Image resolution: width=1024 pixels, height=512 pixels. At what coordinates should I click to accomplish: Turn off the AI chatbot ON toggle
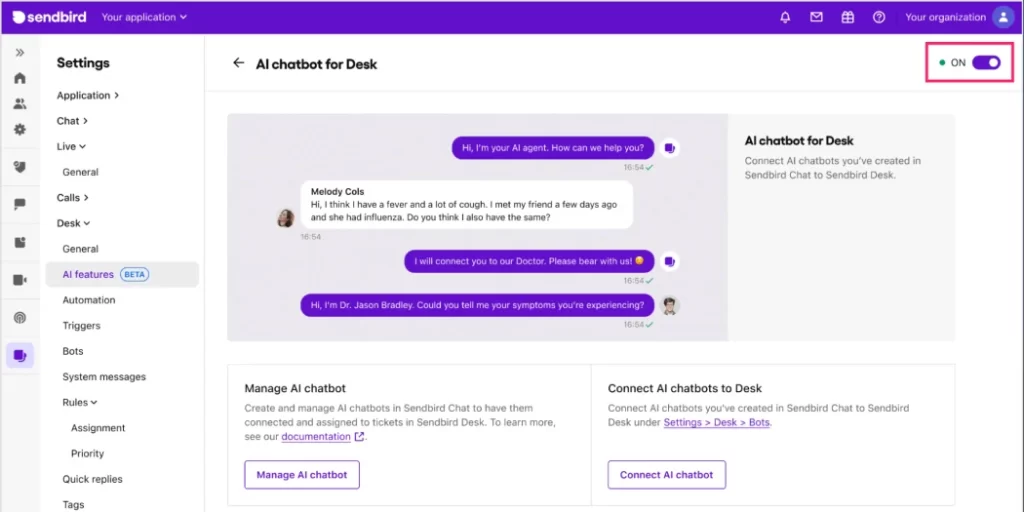pyautogui.click(x=986, y=63)
